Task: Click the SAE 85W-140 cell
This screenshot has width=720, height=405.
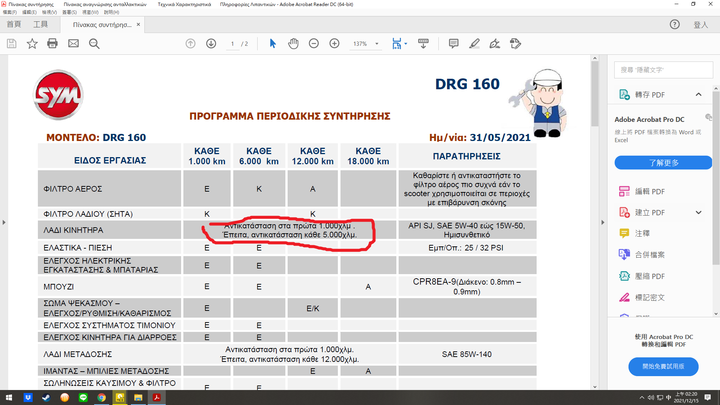Action: [467, 354]
